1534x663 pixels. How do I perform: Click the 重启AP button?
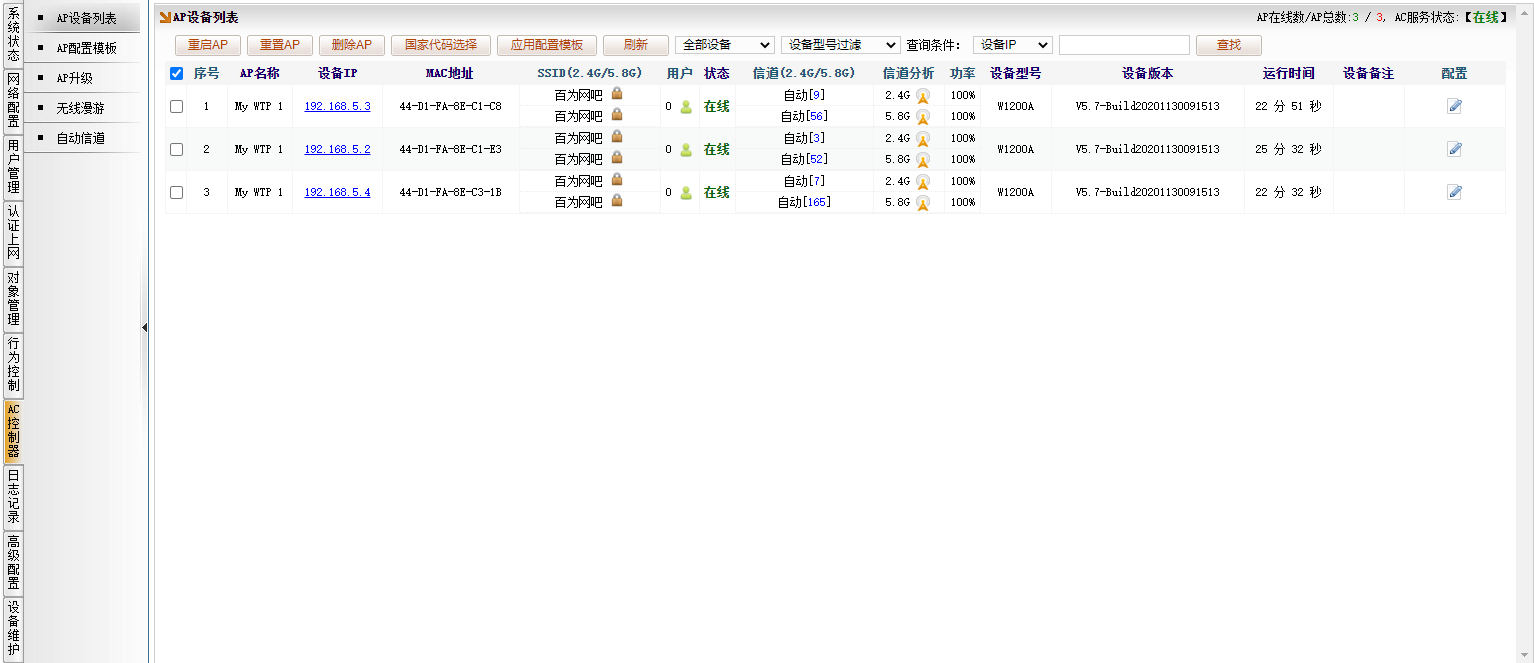208,45
